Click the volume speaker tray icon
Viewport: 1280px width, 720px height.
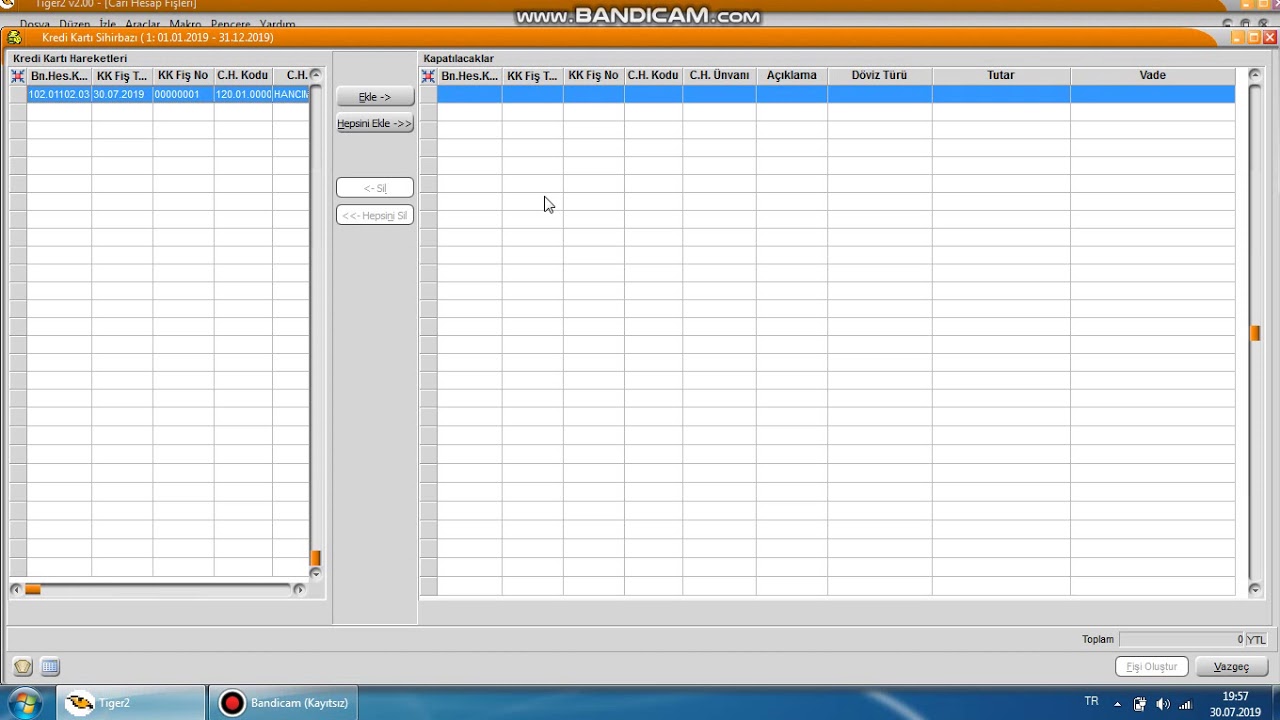click(x=1162, y=704)
